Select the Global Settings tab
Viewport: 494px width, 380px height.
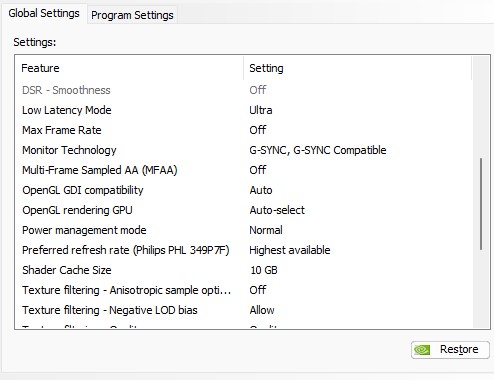pyautogui.click(x=44, y=13)
